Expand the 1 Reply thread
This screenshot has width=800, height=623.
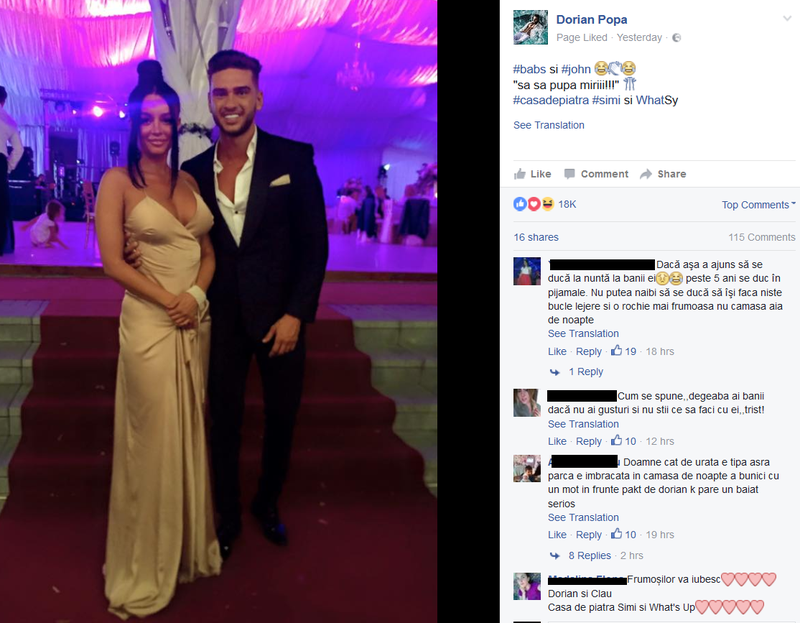point(586,371)
